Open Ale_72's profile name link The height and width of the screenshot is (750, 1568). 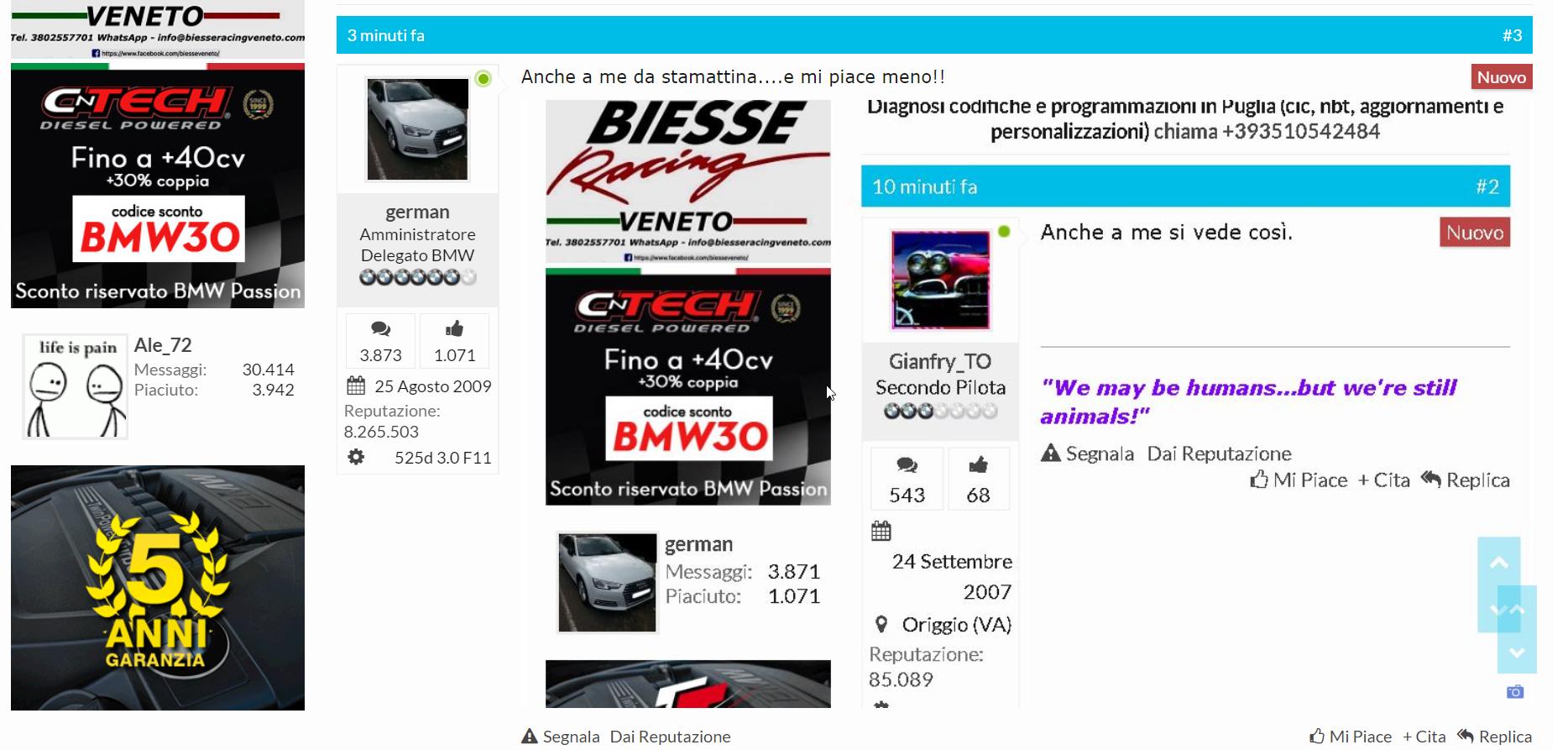[163, 345]
